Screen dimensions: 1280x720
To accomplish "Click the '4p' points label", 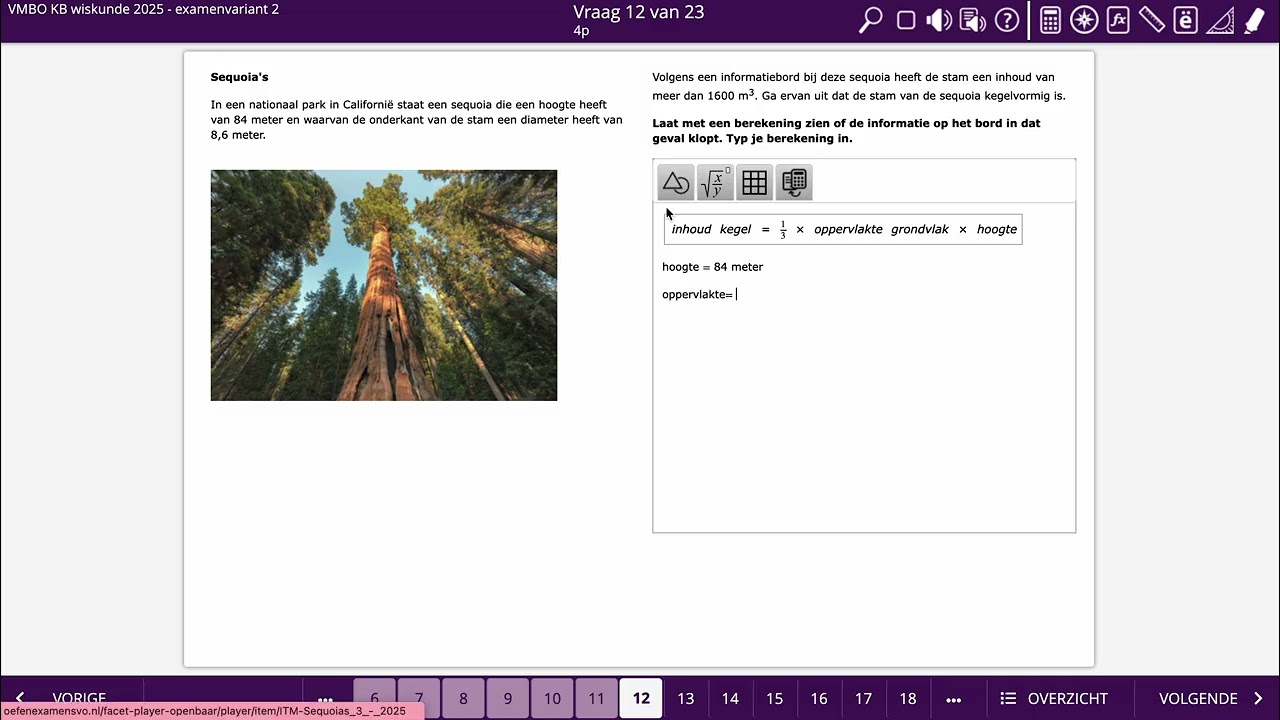I will [581, 31].
